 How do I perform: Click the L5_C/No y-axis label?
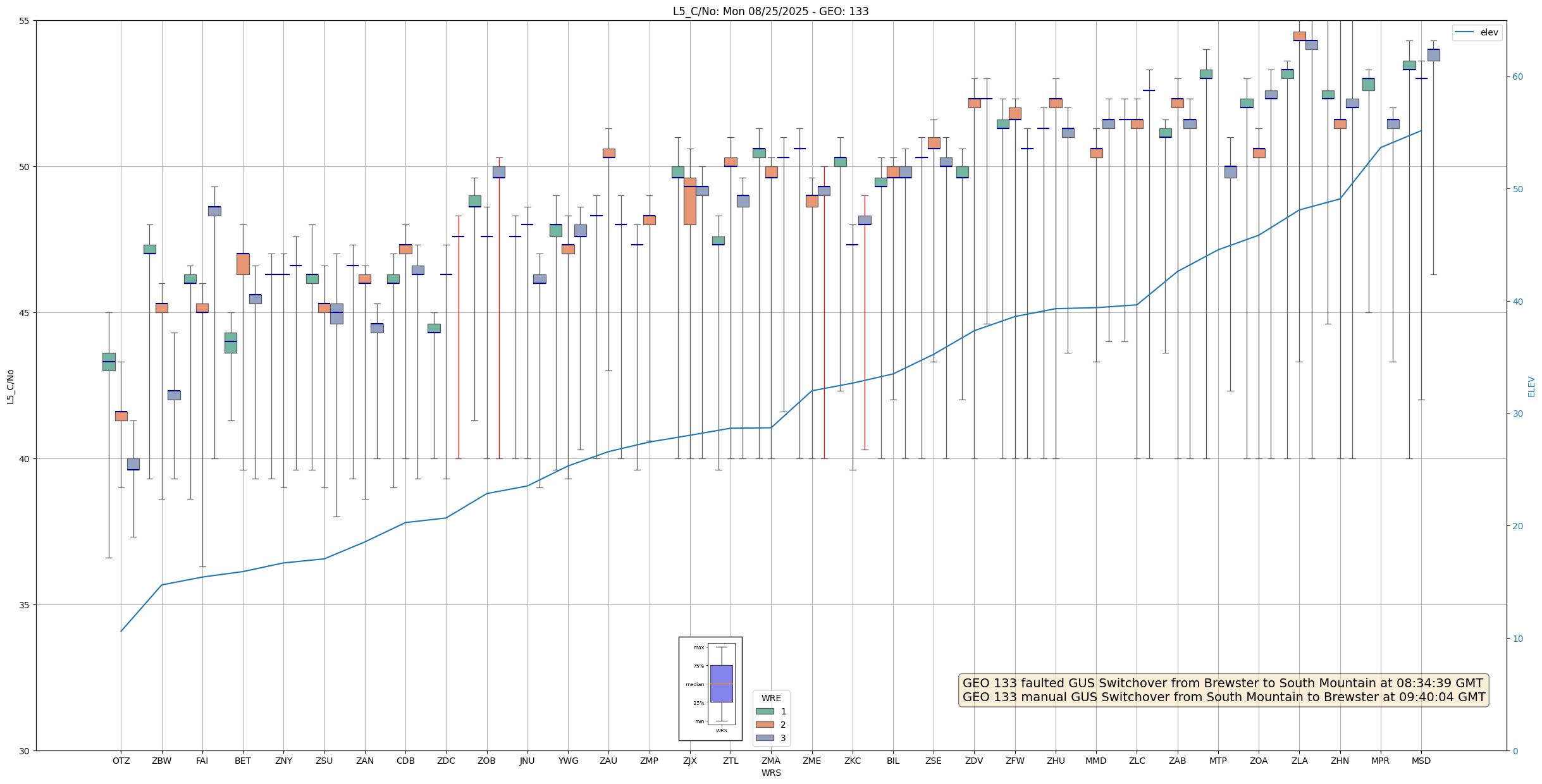coord(10,386)
